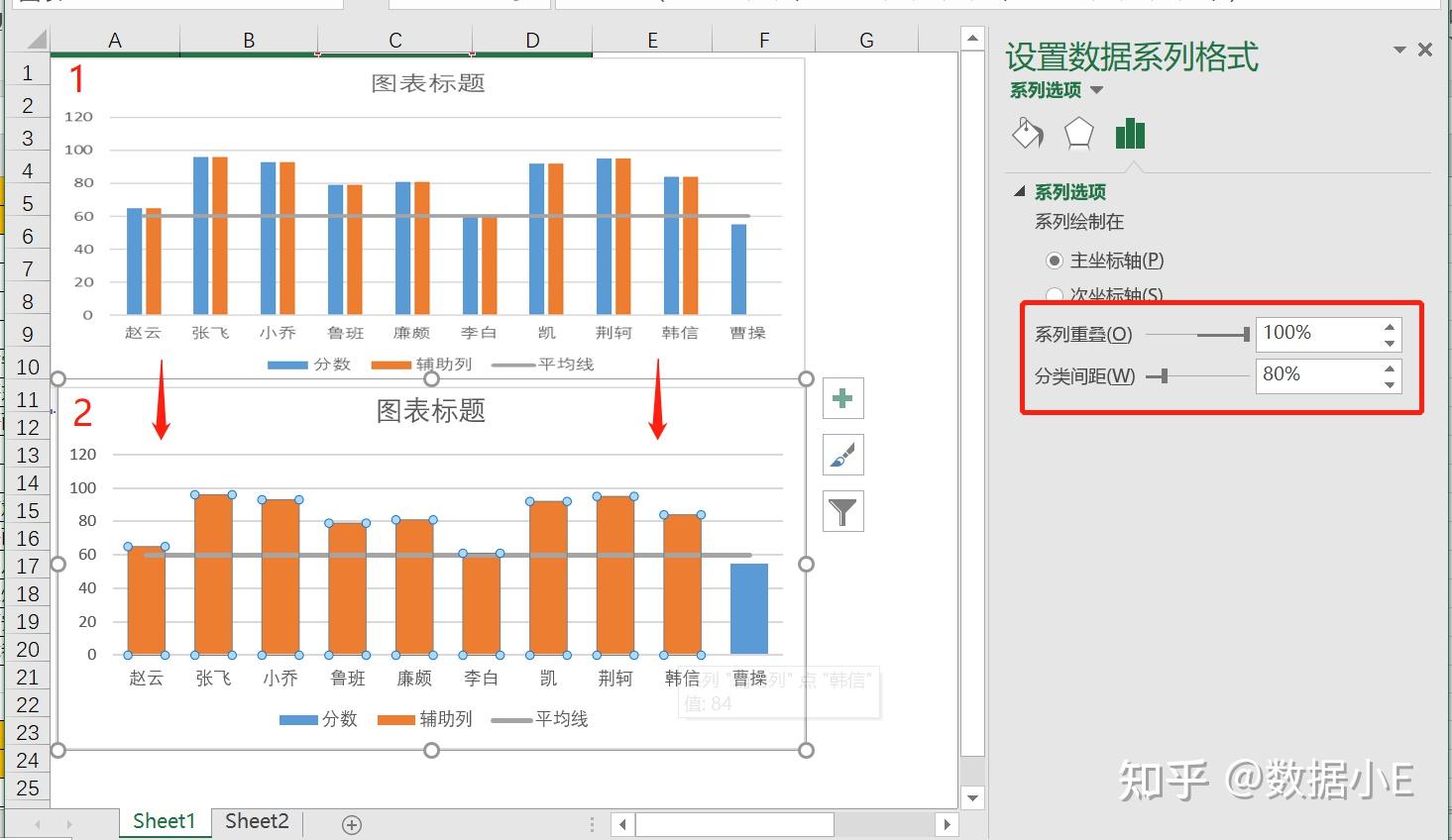Viewport: 1452px width, 840px height.
Task: Click the horizontal scrollbar right arrow
Action: coord(947,824)
